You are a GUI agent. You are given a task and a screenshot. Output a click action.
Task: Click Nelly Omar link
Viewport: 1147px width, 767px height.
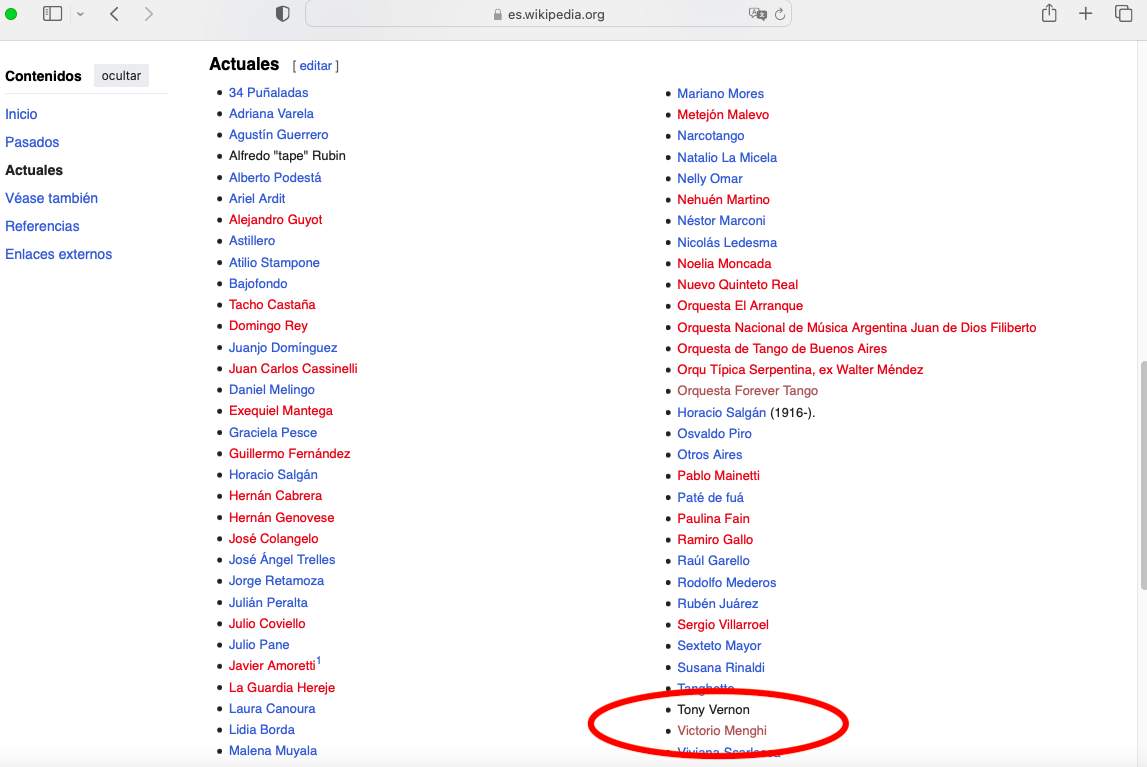(x=710, y=178)
